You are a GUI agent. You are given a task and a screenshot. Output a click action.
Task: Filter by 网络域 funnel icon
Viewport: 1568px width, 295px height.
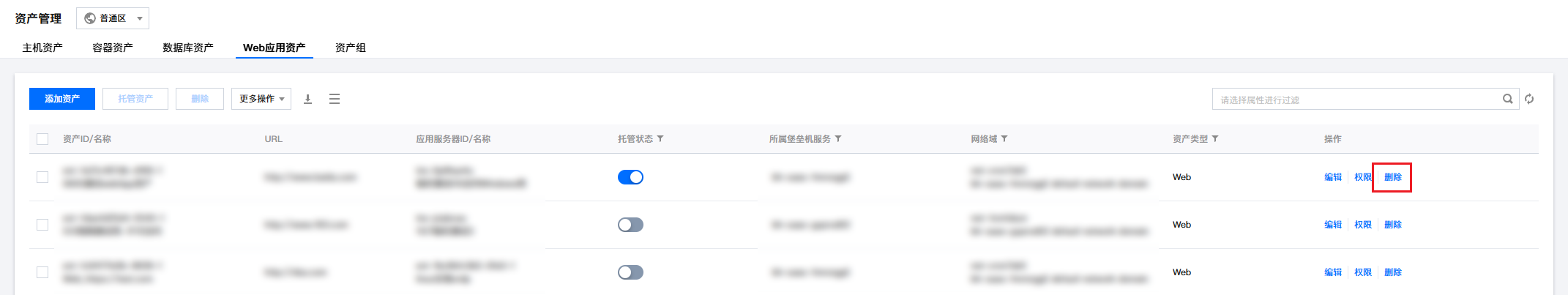1004,138
